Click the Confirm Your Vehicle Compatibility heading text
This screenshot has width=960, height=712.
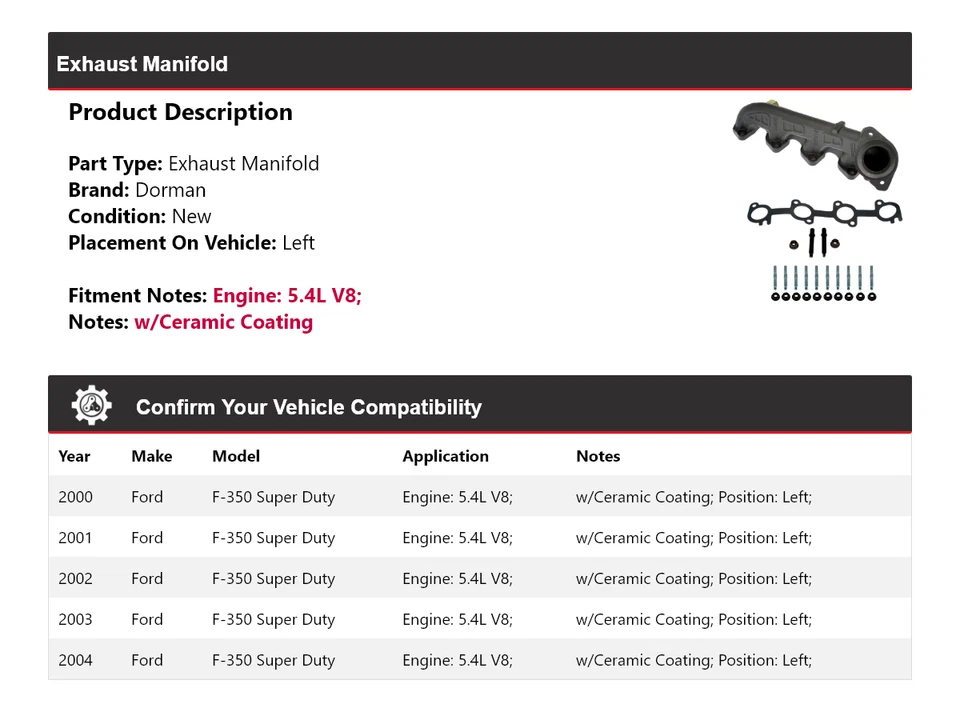pos(308,407)
